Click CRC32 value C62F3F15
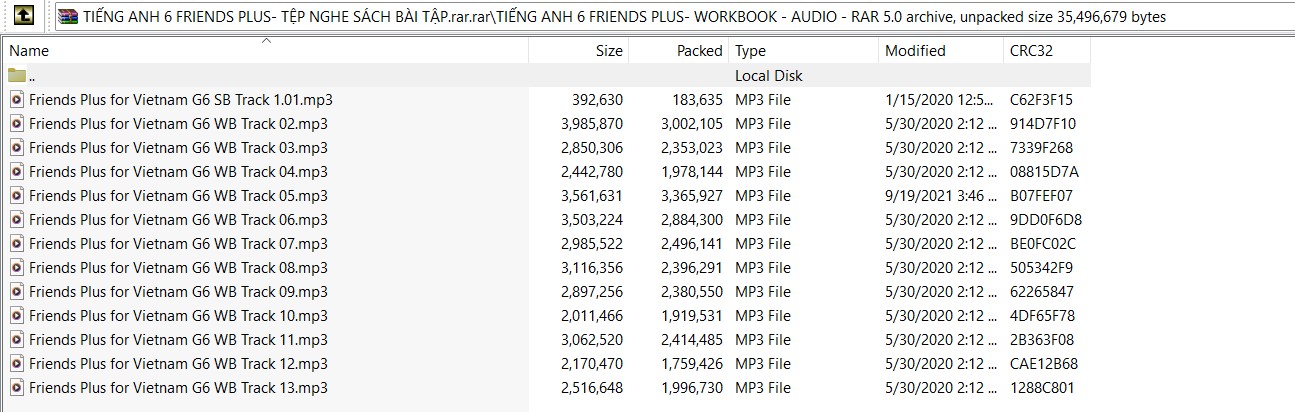The height and width of the screenshot is (412, 1295). [1041, 99]
